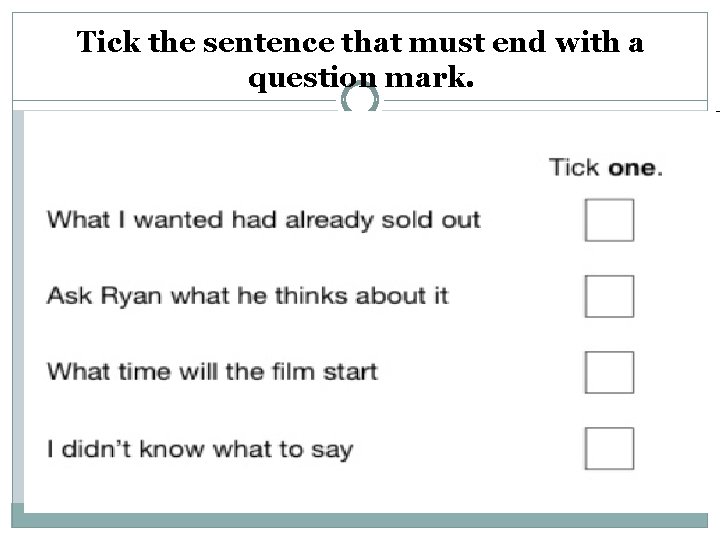Tick the checkbox for 'What I wanted had already sold out'
The height and width of the screenshot is (540, 720).
(609, 220)
